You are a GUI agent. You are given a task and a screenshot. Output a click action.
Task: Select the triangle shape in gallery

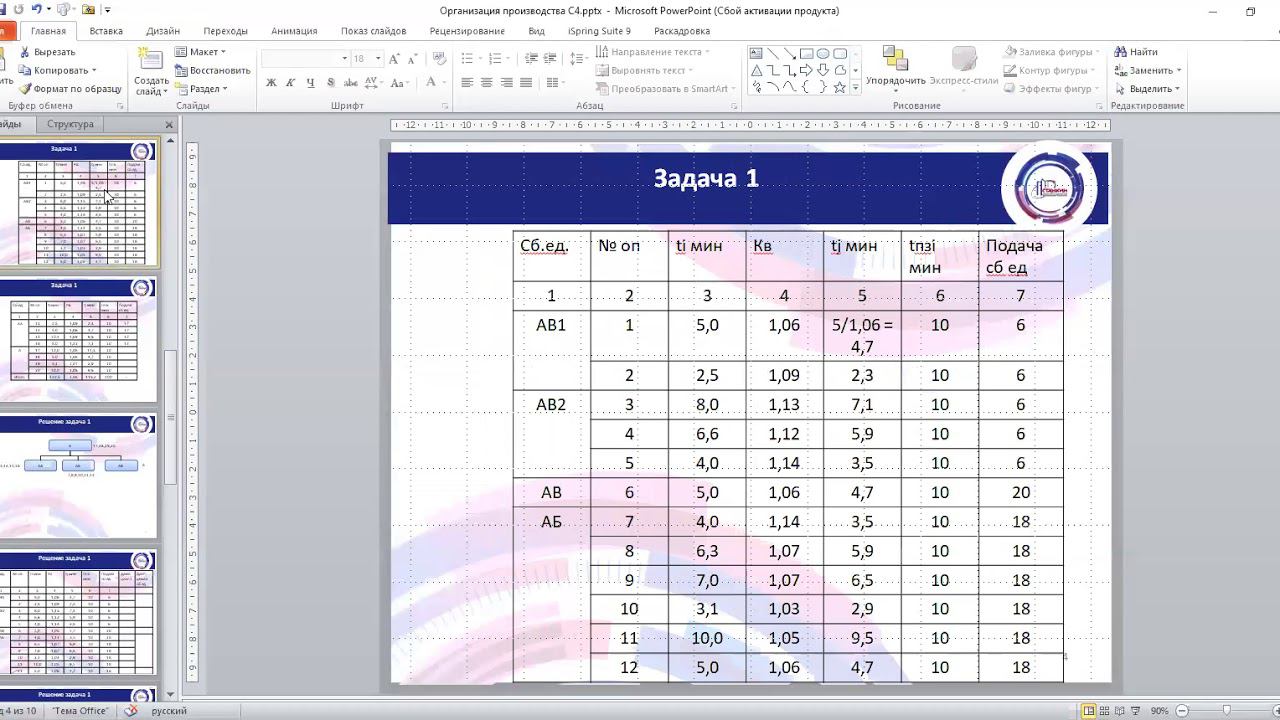pyautogui.click(x=758, y=71)
